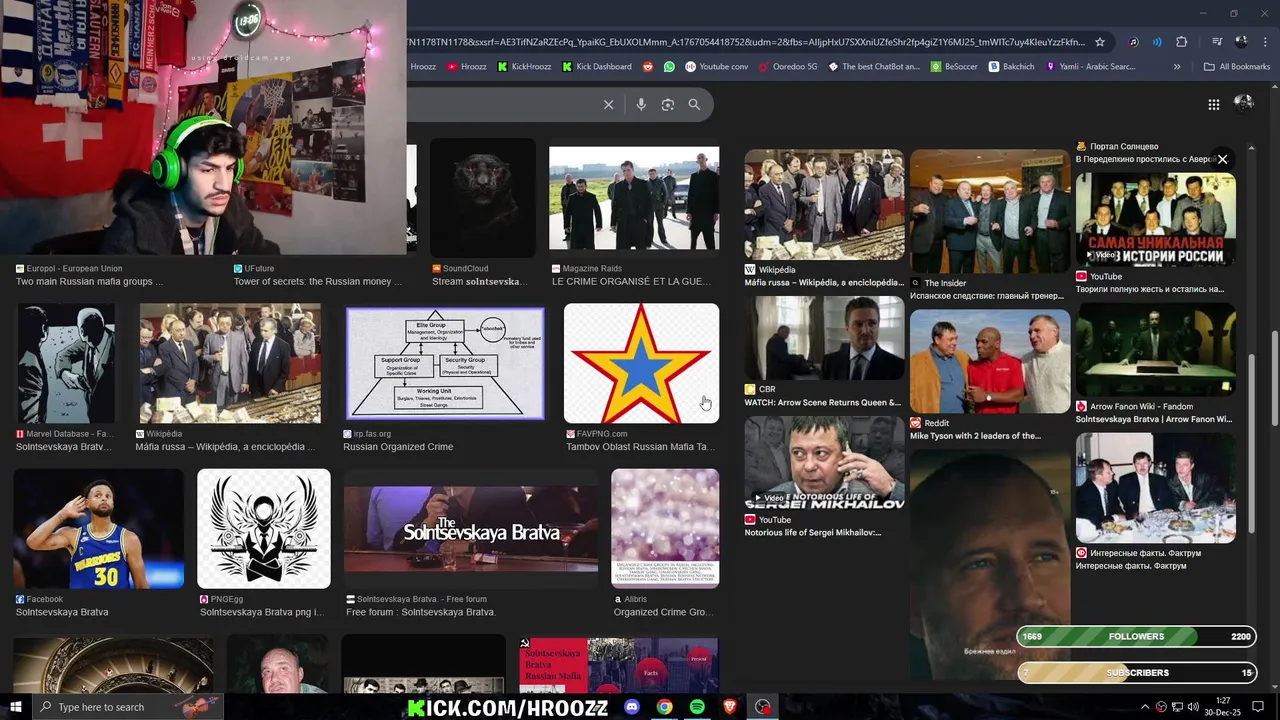Click 'Tambov Oblast Russian Mafia' caption
The width and height of the screenshot is (1280, 720).
click(x=640, y=447)
